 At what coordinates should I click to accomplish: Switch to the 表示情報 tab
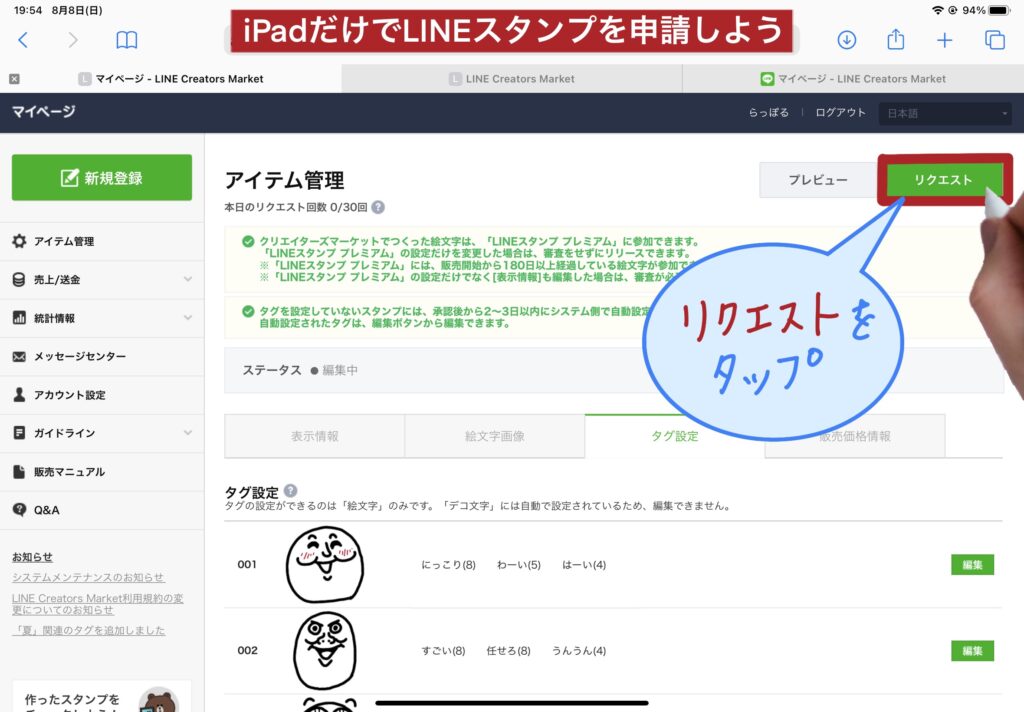(x=315, y=436)
